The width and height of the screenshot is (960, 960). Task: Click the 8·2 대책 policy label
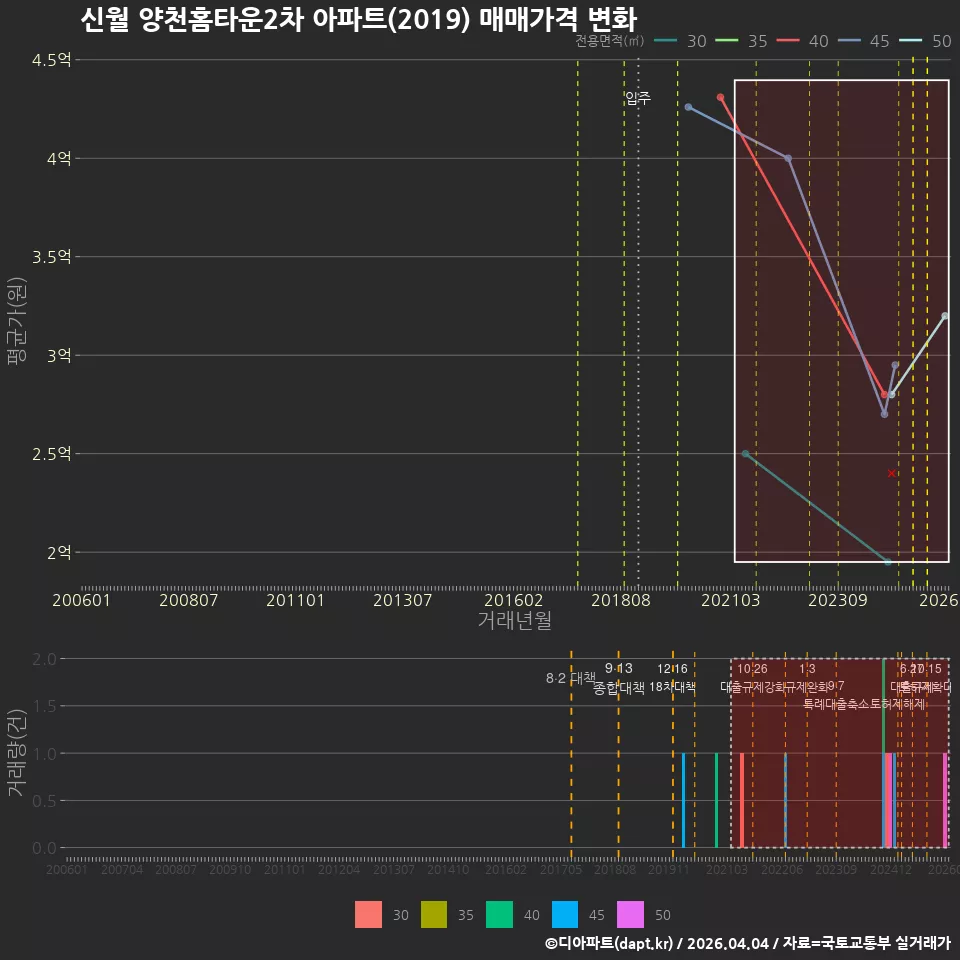(571, 678)
